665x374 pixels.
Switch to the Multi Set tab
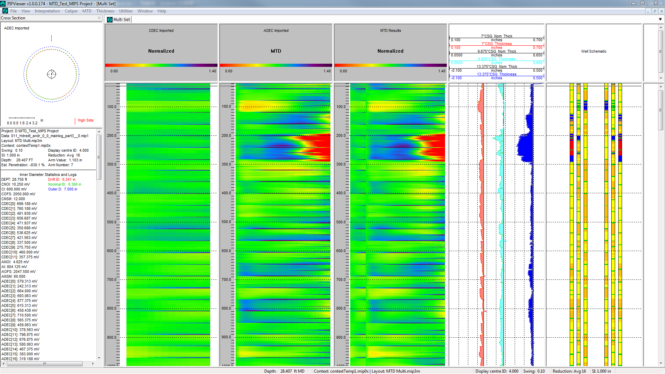coord(119,20)
